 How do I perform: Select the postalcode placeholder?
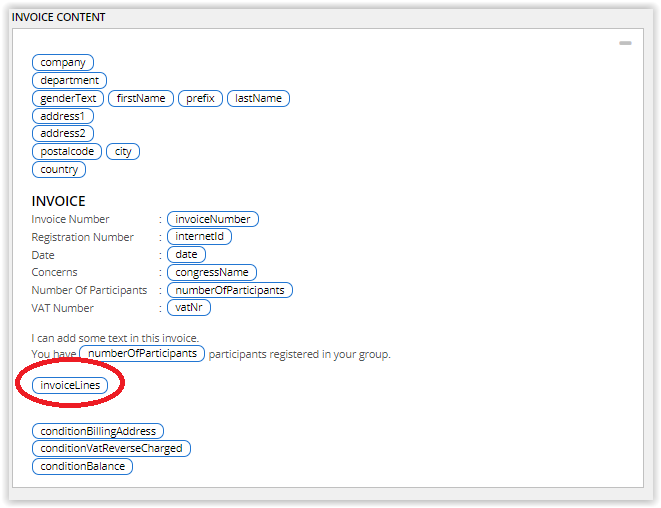(x=67, y=152)
